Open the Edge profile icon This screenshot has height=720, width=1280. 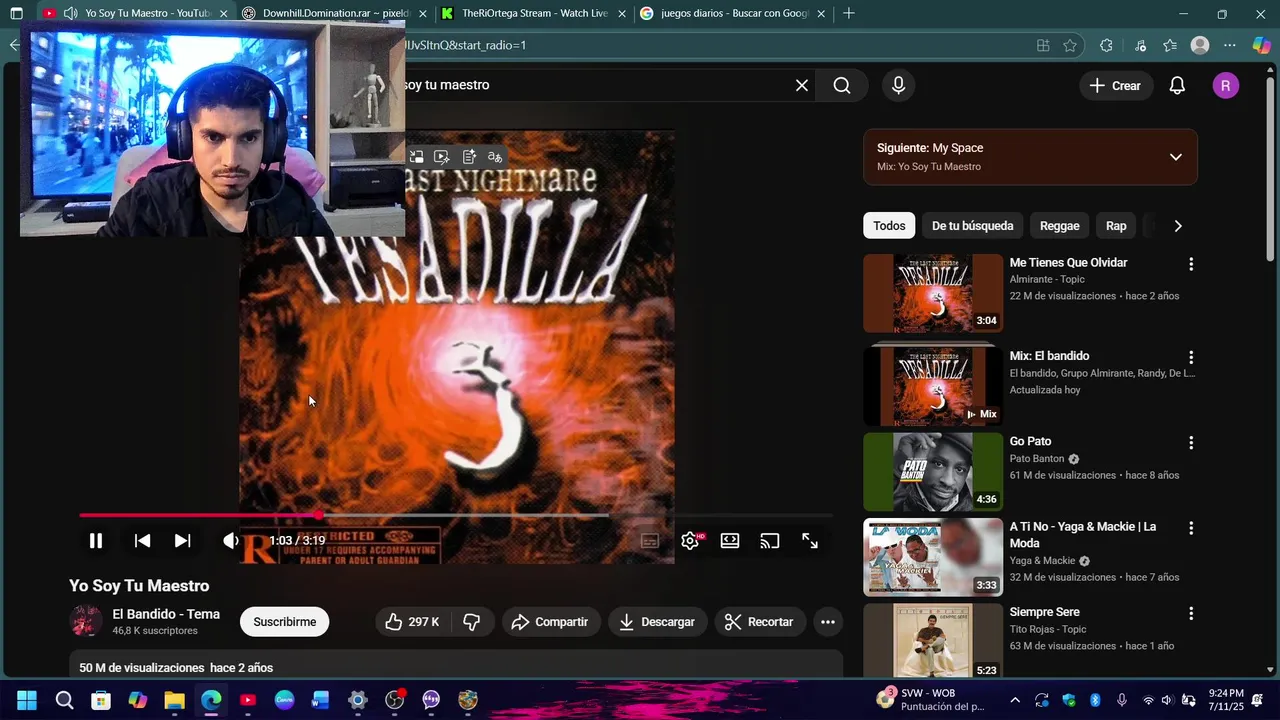click(x=1200, y=45)
